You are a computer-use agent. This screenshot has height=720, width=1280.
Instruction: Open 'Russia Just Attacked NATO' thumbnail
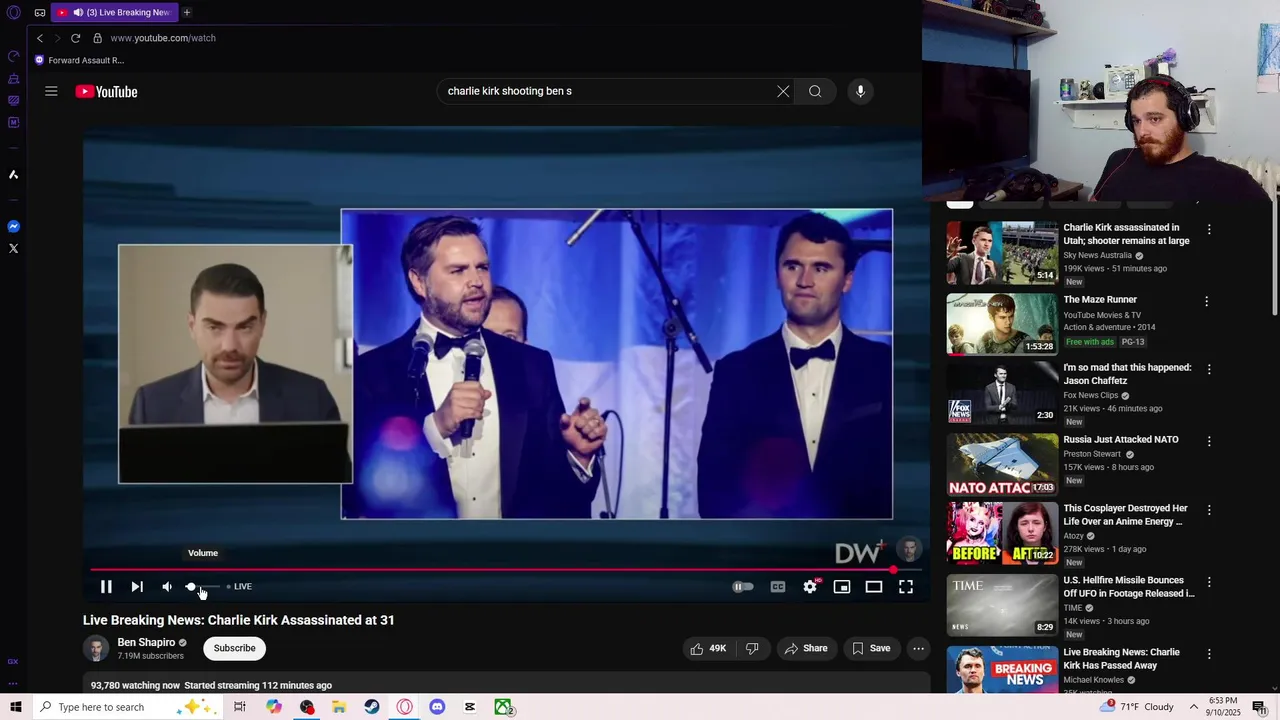(1002, 465)
